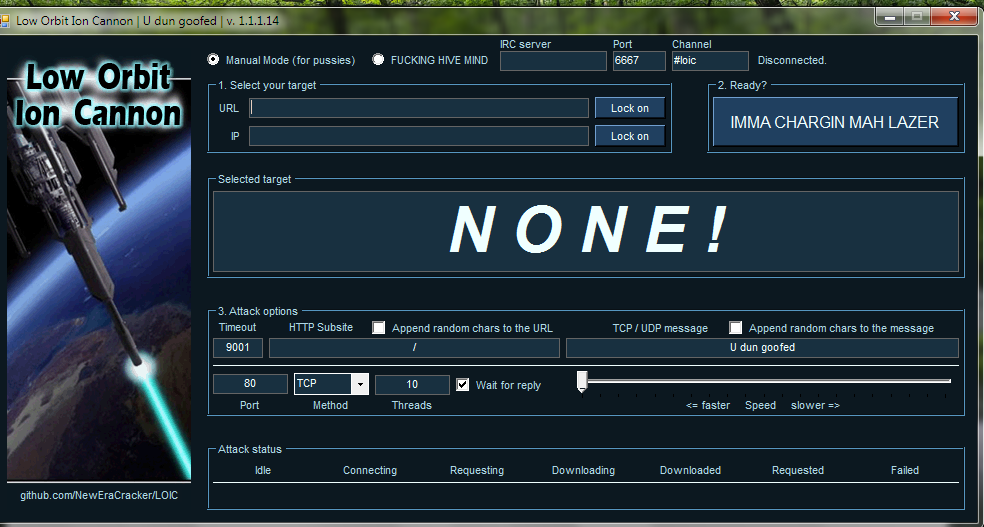
Task: Select the Manual Mode radio button
Action: click(213, 60)
